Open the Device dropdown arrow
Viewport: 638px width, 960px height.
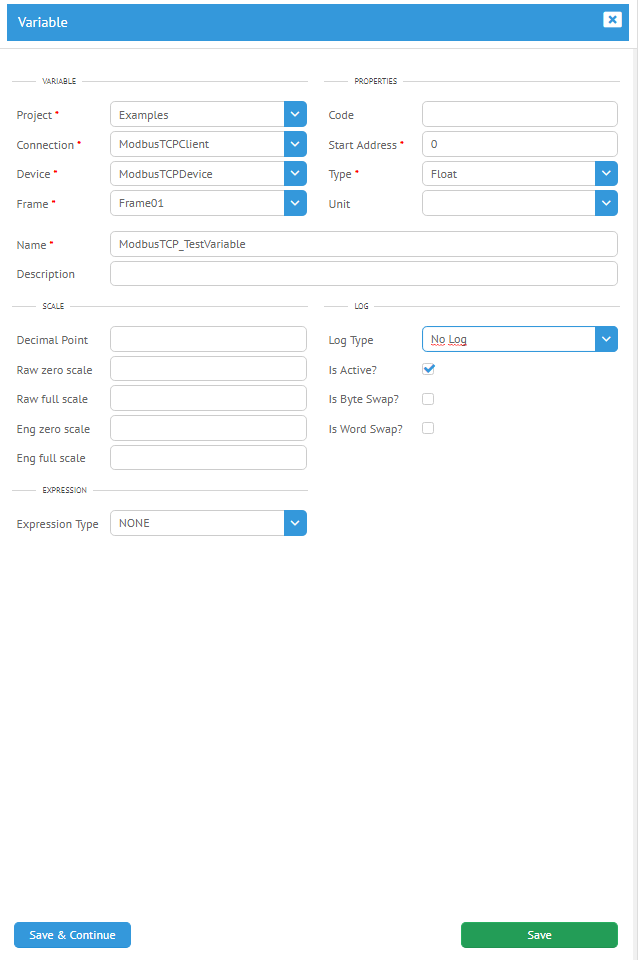click(295, 173)
